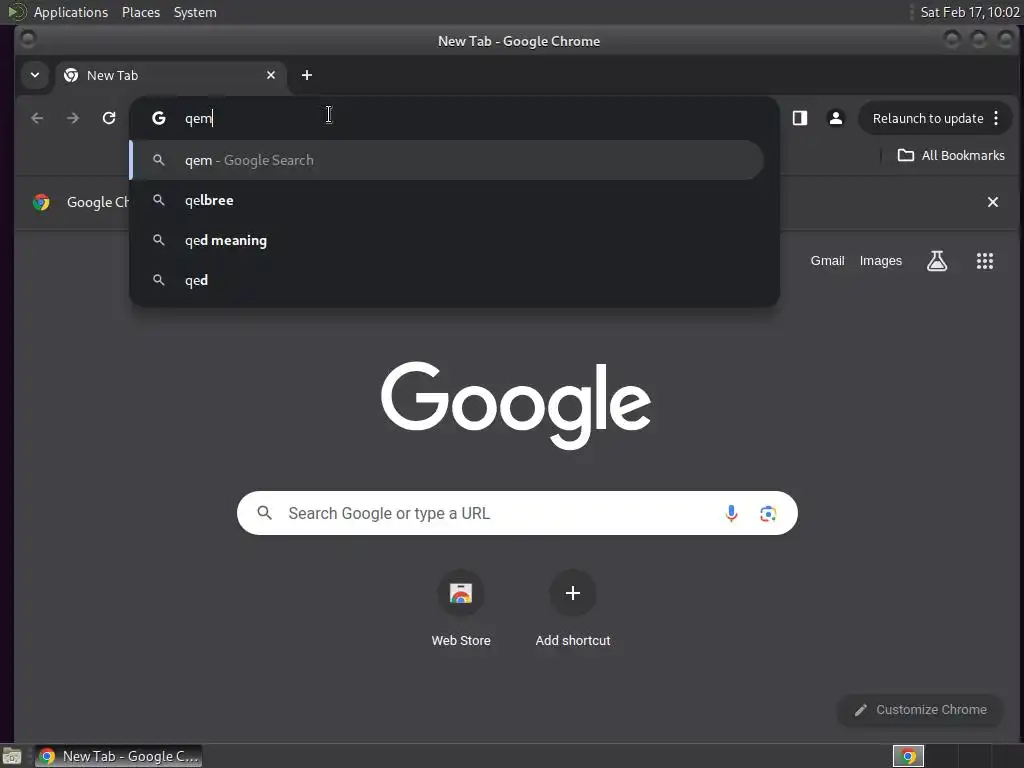
Task: Click Customize Chrome button
Action: (x=920, y=710)
